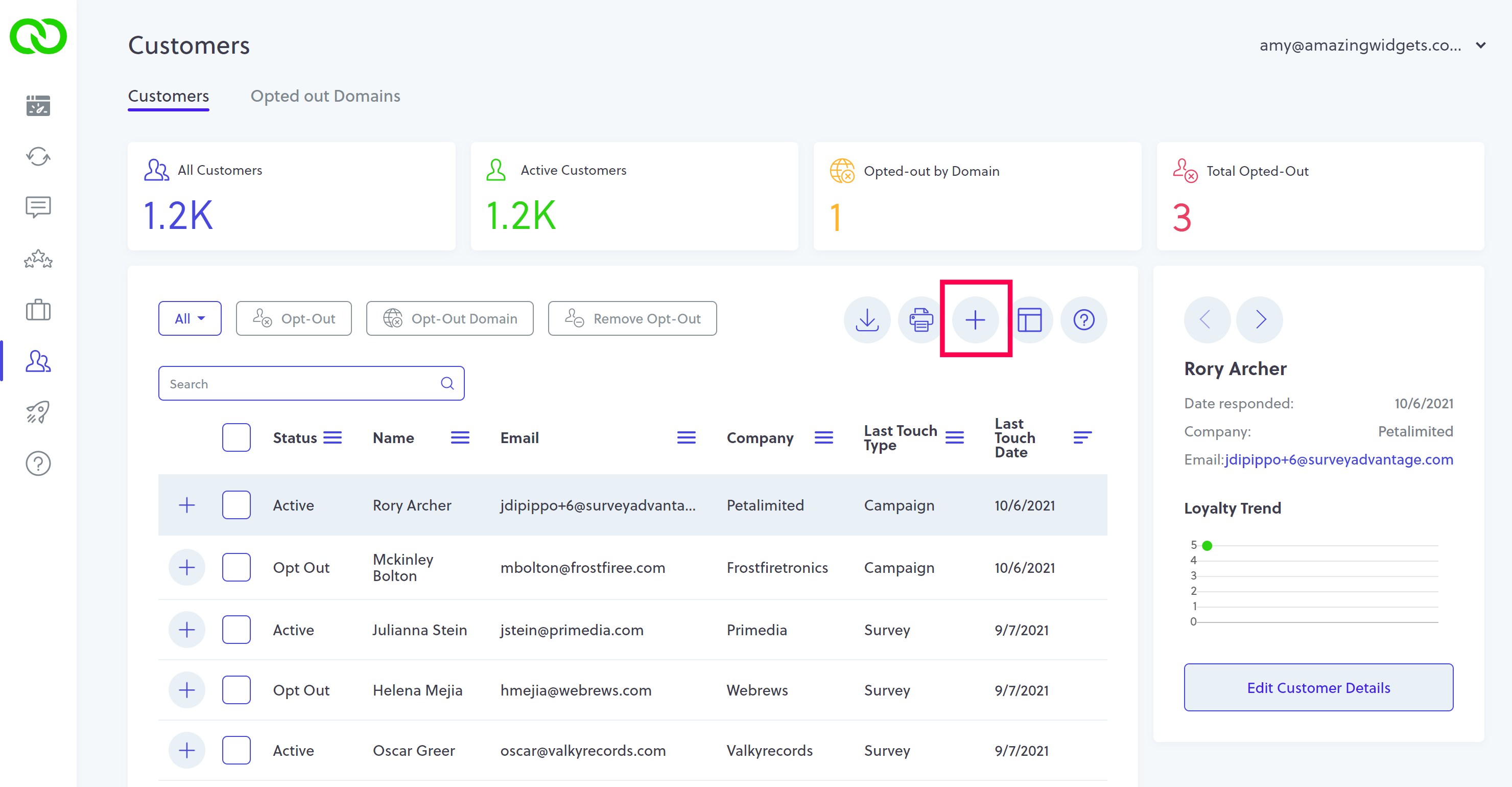Expand the Mckinley Bolton row

[186, 567]
